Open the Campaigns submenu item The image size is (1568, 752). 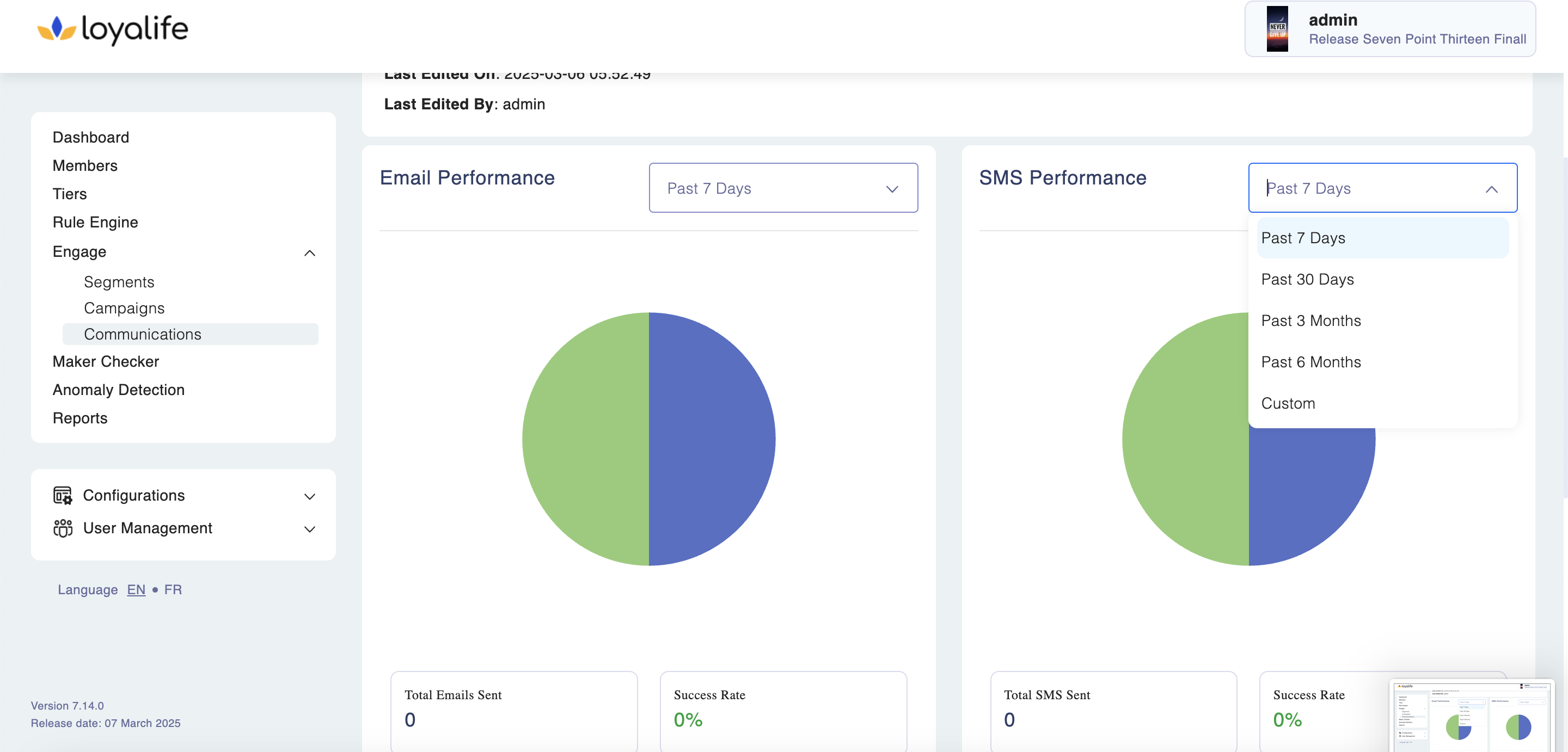[x=124, y=309]
